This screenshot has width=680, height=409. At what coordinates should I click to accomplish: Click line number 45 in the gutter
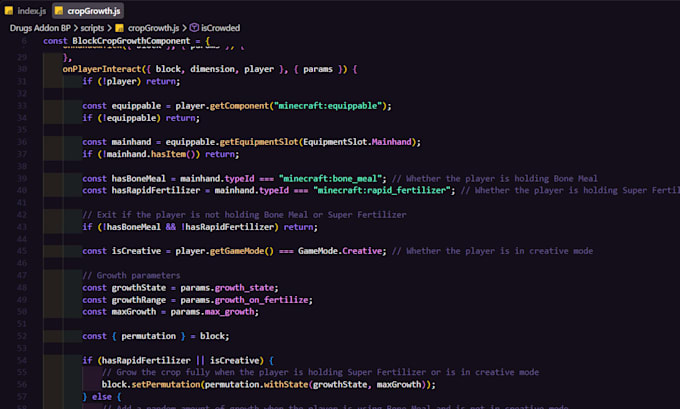click(23, 251)
